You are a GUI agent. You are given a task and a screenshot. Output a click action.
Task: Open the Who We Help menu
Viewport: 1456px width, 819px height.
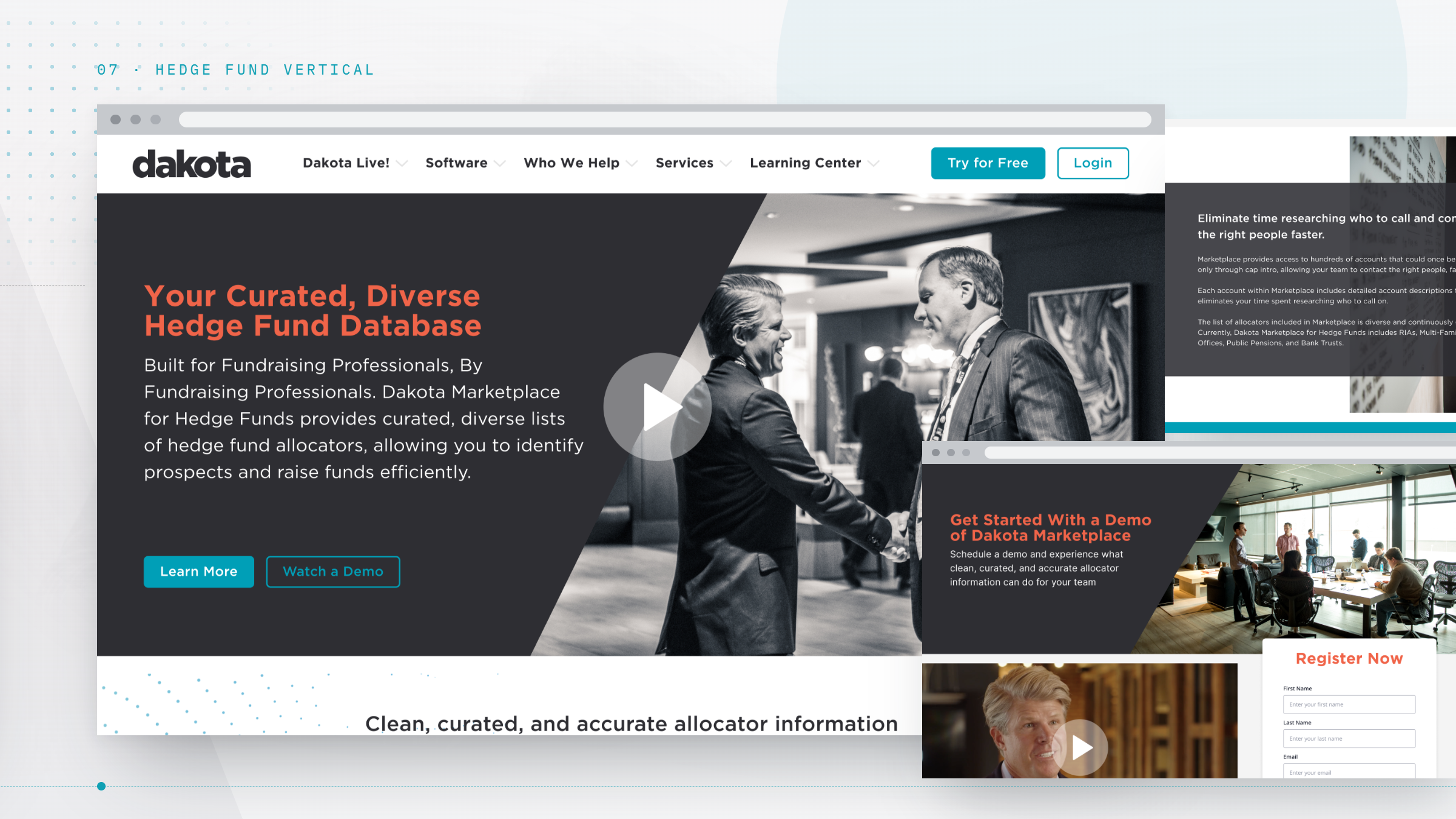571,163
